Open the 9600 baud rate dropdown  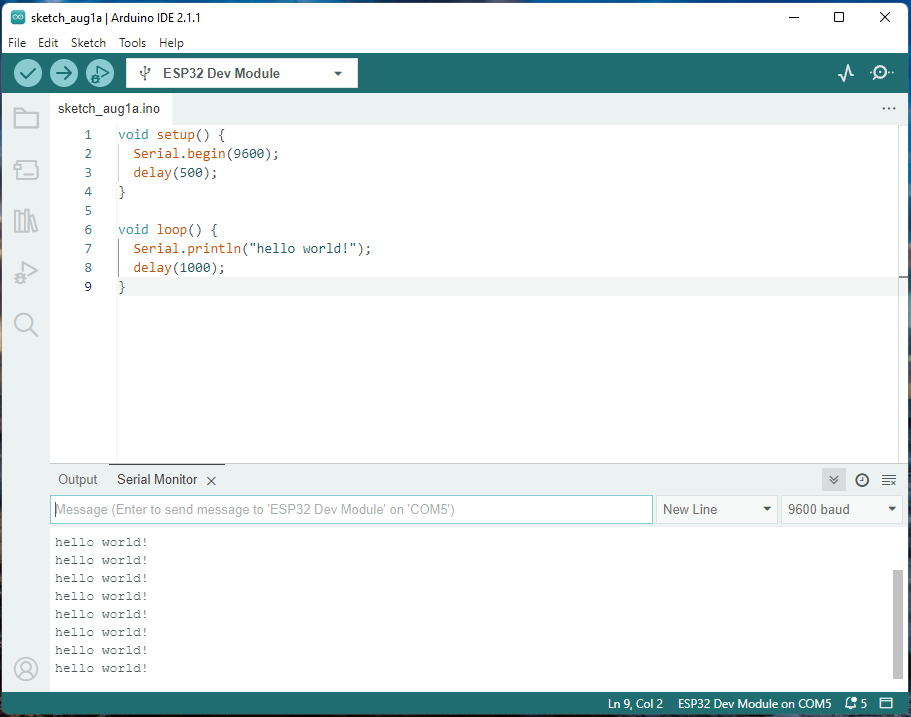click(843, 509)
